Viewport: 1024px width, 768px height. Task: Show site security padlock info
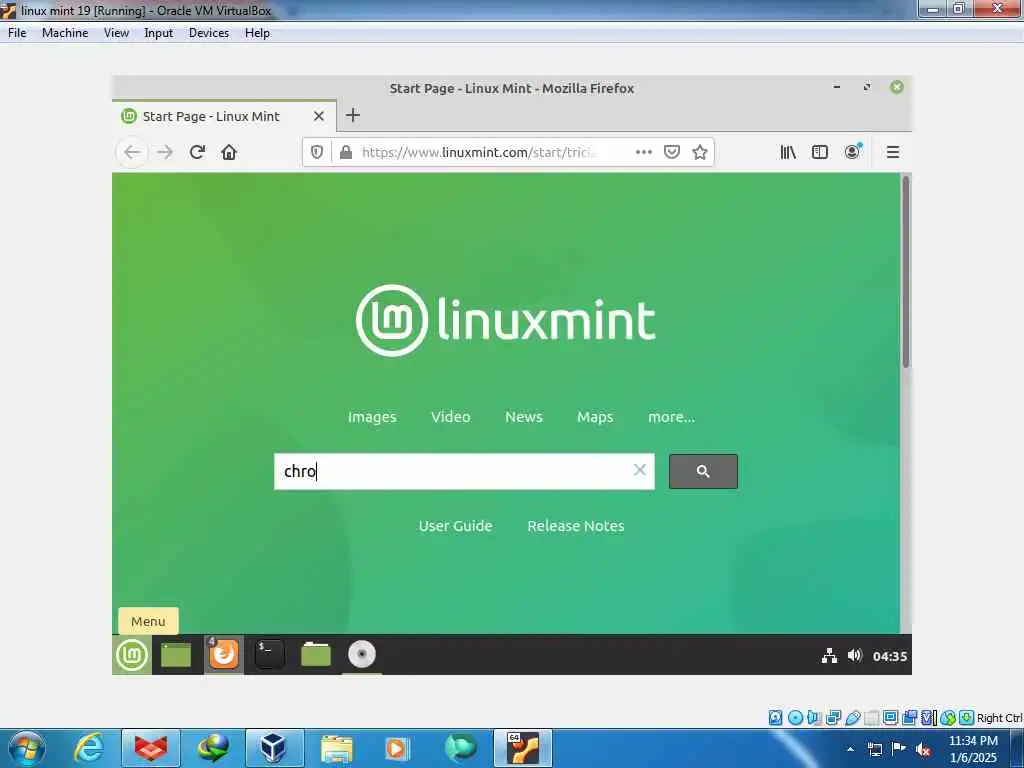point(346,152)
